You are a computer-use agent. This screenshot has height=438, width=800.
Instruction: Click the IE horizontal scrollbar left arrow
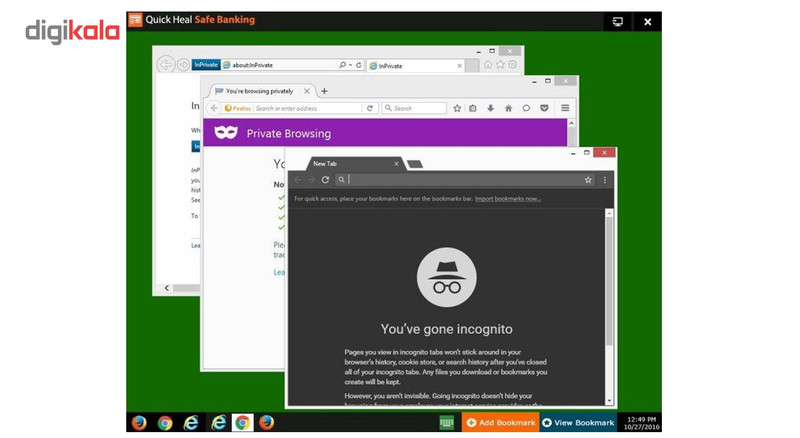167,288
